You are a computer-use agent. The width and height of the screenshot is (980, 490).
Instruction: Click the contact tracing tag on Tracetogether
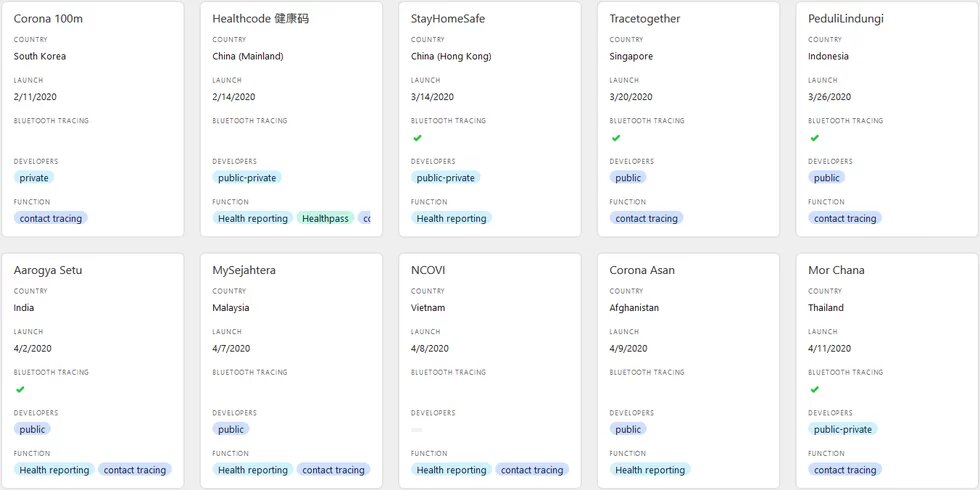646,218
